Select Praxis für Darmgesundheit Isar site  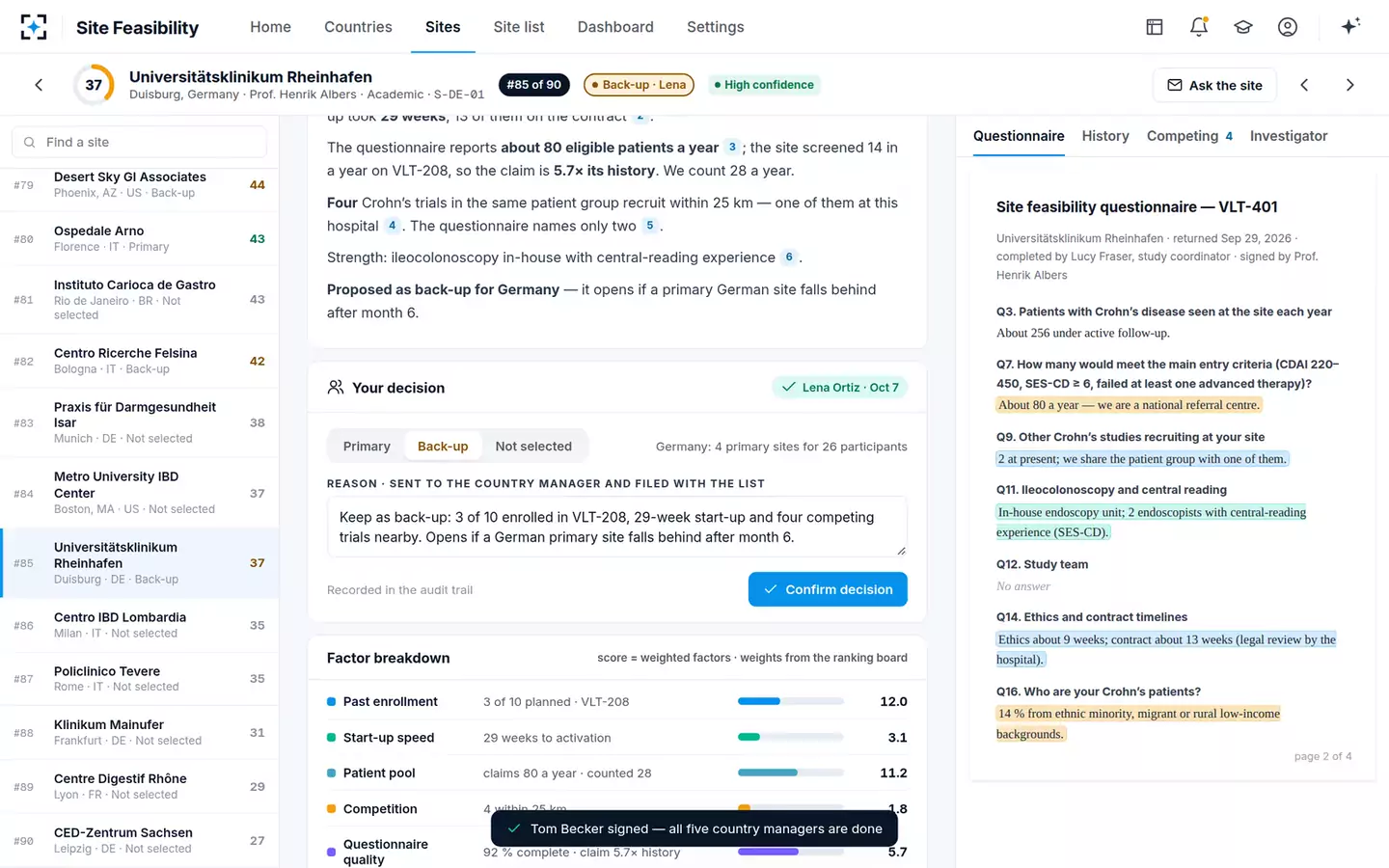(x=140, y=422)
